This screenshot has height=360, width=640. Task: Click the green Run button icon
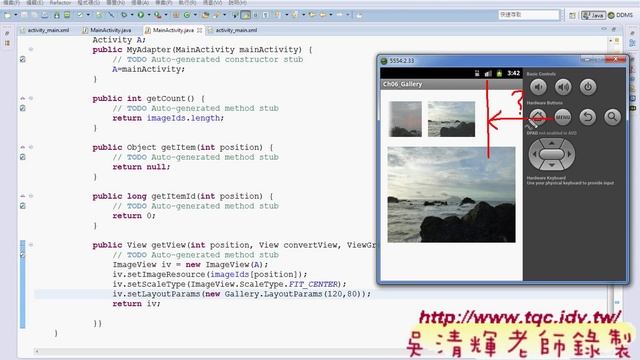pos(140,15)
